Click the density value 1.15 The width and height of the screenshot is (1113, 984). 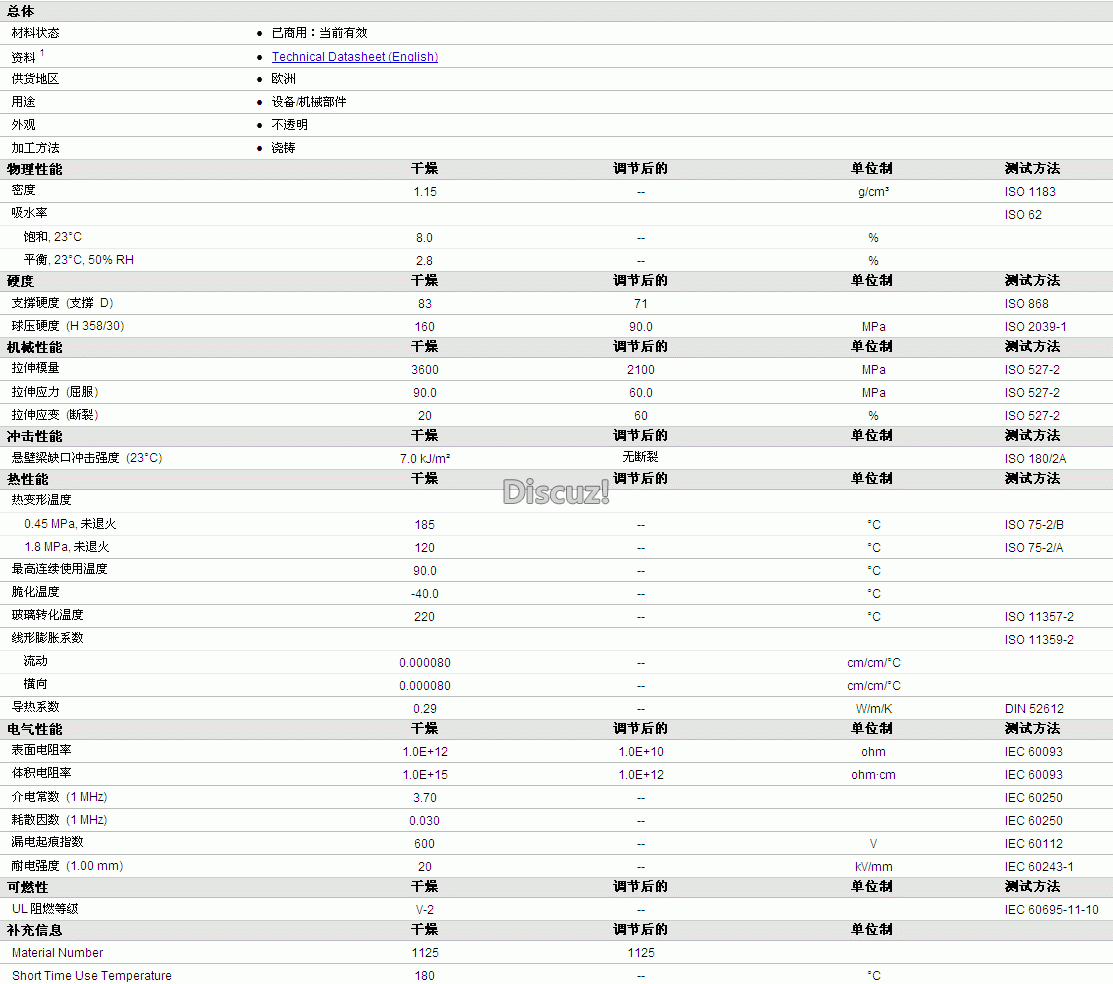click(x=424, y=192)
